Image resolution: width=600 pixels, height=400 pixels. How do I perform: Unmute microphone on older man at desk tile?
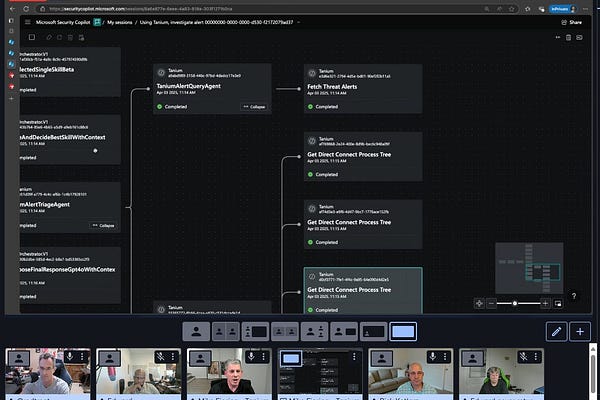tap(160, 357)
